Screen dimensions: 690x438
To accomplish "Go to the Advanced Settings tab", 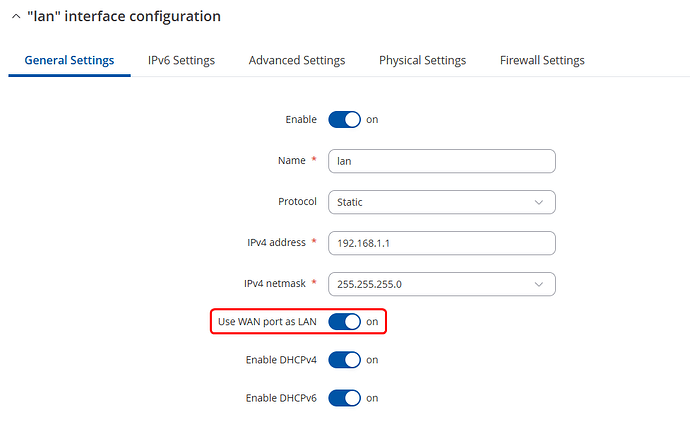I will coord(297,60).
